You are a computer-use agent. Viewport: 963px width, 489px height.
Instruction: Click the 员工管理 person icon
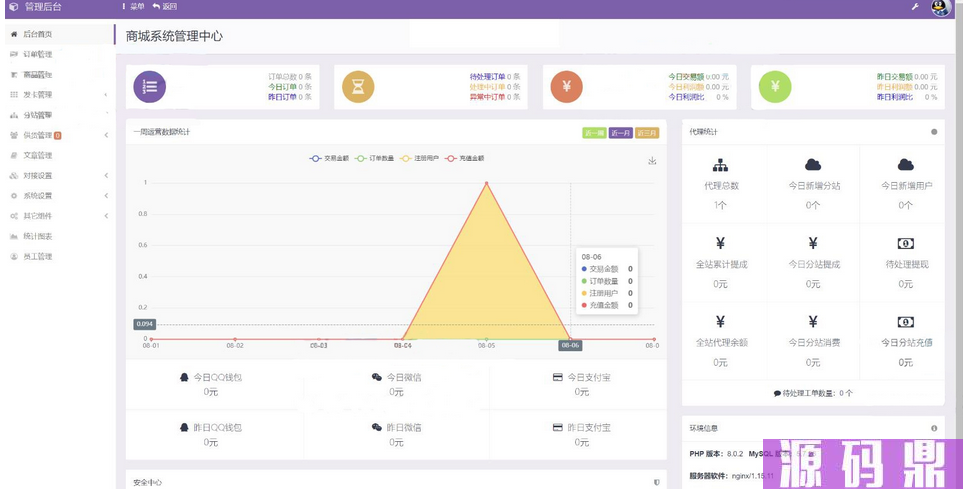[x=14, y=257]
